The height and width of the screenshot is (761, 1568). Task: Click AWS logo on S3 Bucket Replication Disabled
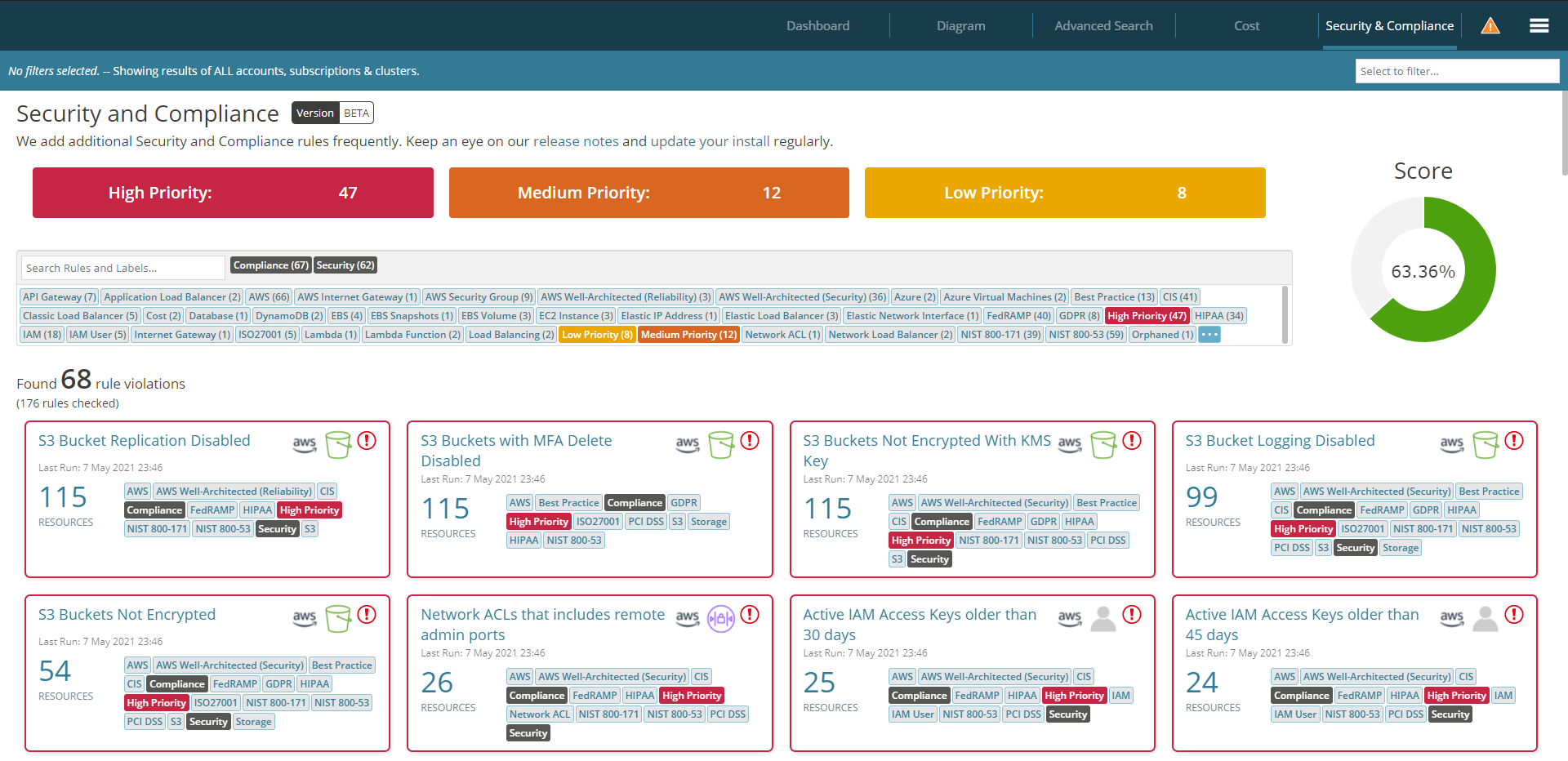(x=305, y=444)
